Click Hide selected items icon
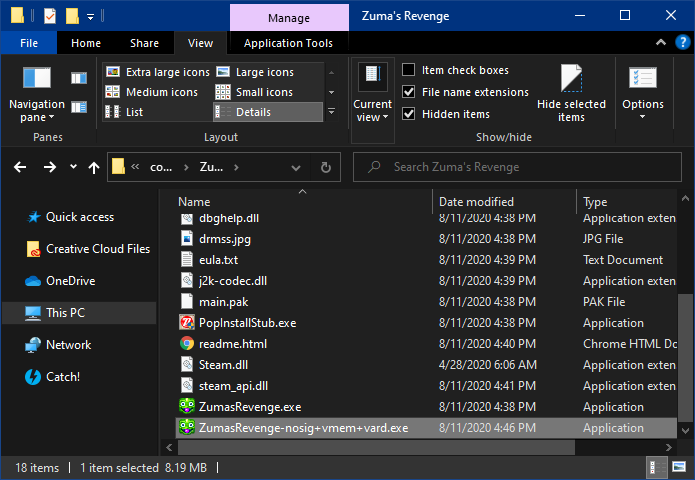 (x=571, y=93)
